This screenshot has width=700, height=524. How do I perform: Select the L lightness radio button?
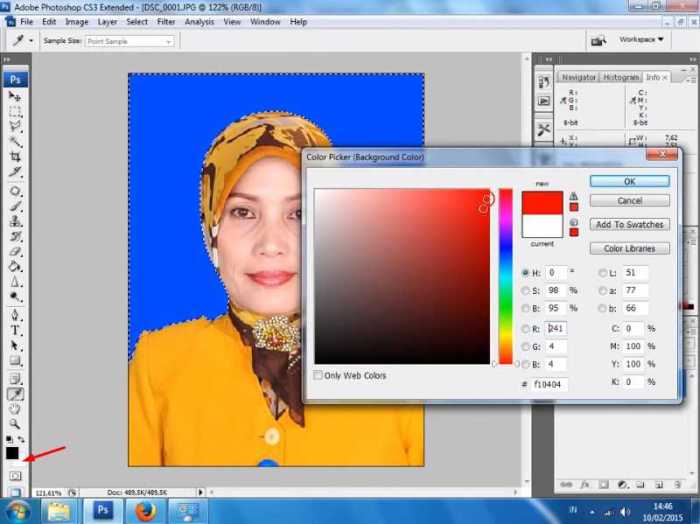click(603, 273)
